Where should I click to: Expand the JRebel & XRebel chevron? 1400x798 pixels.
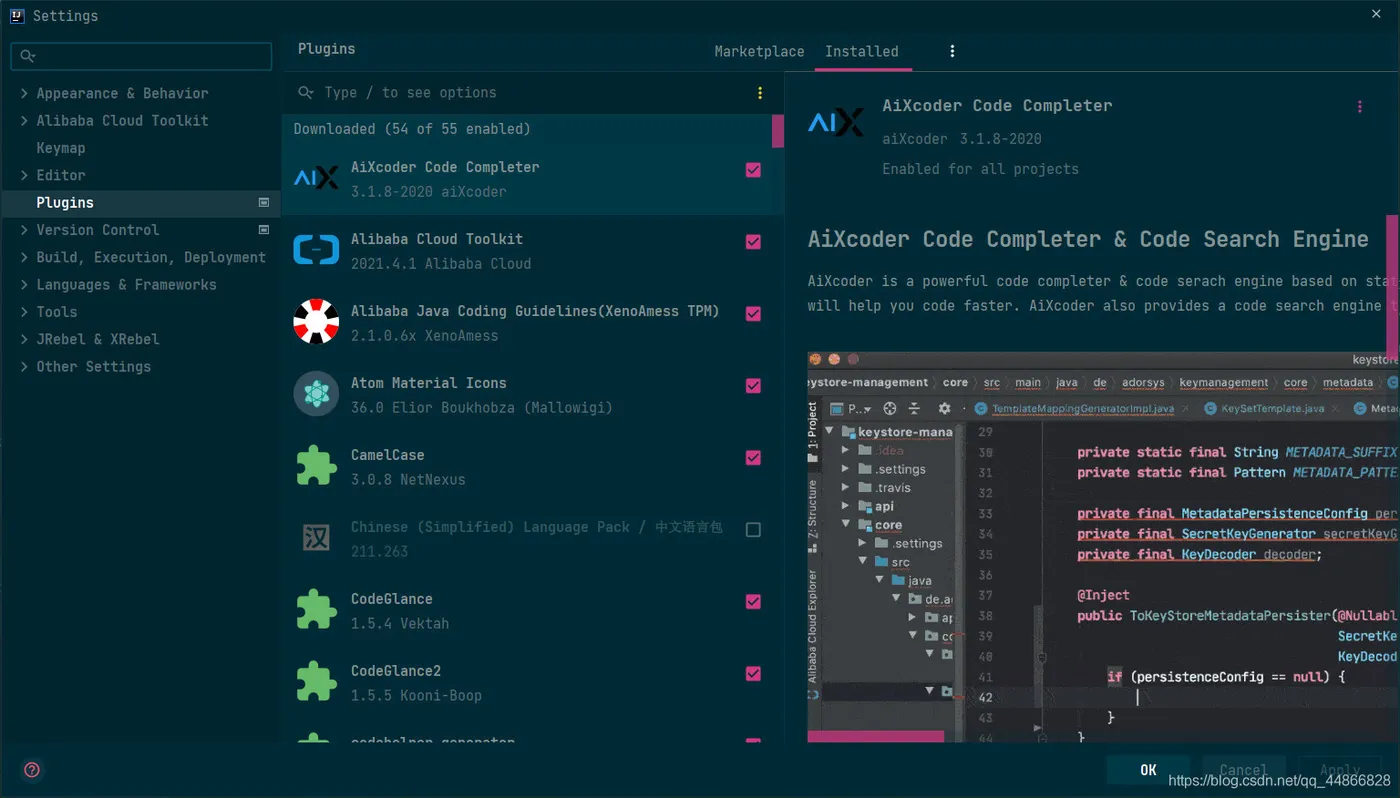click(24, 339)
